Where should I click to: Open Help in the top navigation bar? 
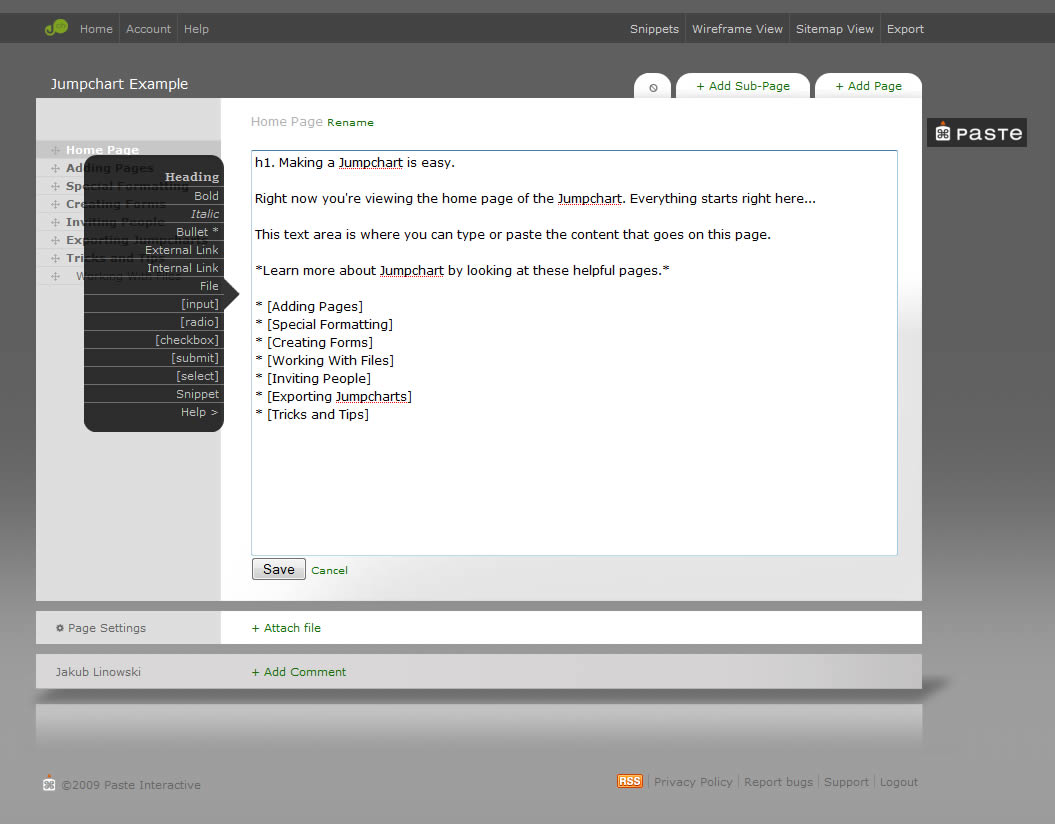coord(196,29)
